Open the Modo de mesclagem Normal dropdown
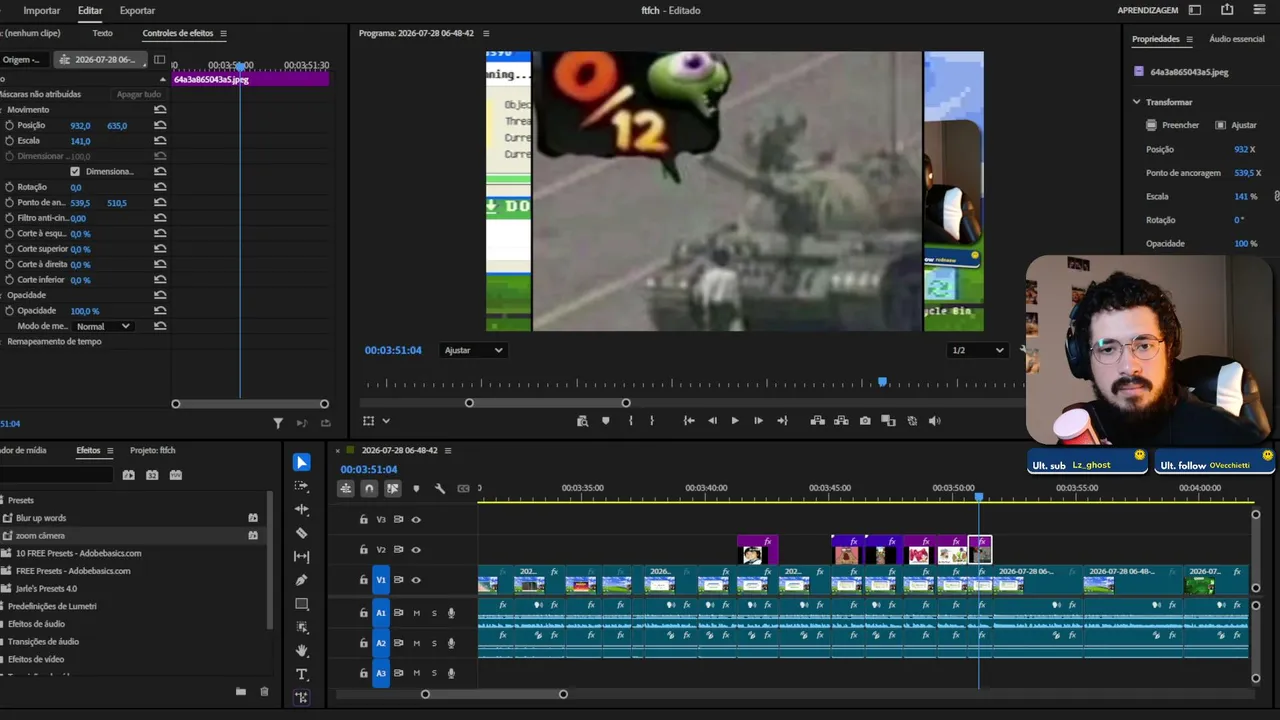 tap(104, 326)
